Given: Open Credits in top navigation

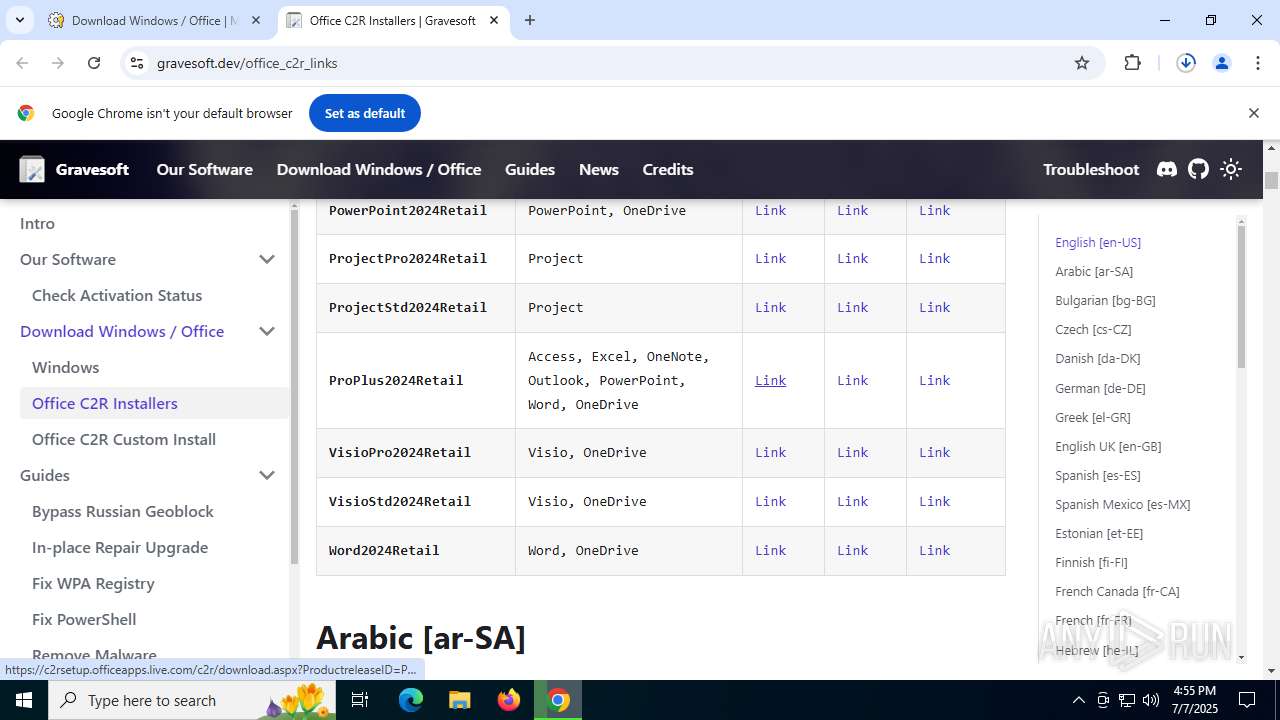Looking at the screenshot, I should point(668,169).
